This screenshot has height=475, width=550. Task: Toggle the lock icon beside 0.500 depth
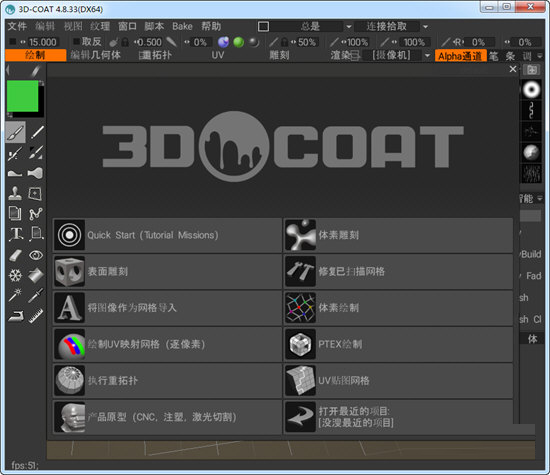pyautogui.click(x=125, y=42)
